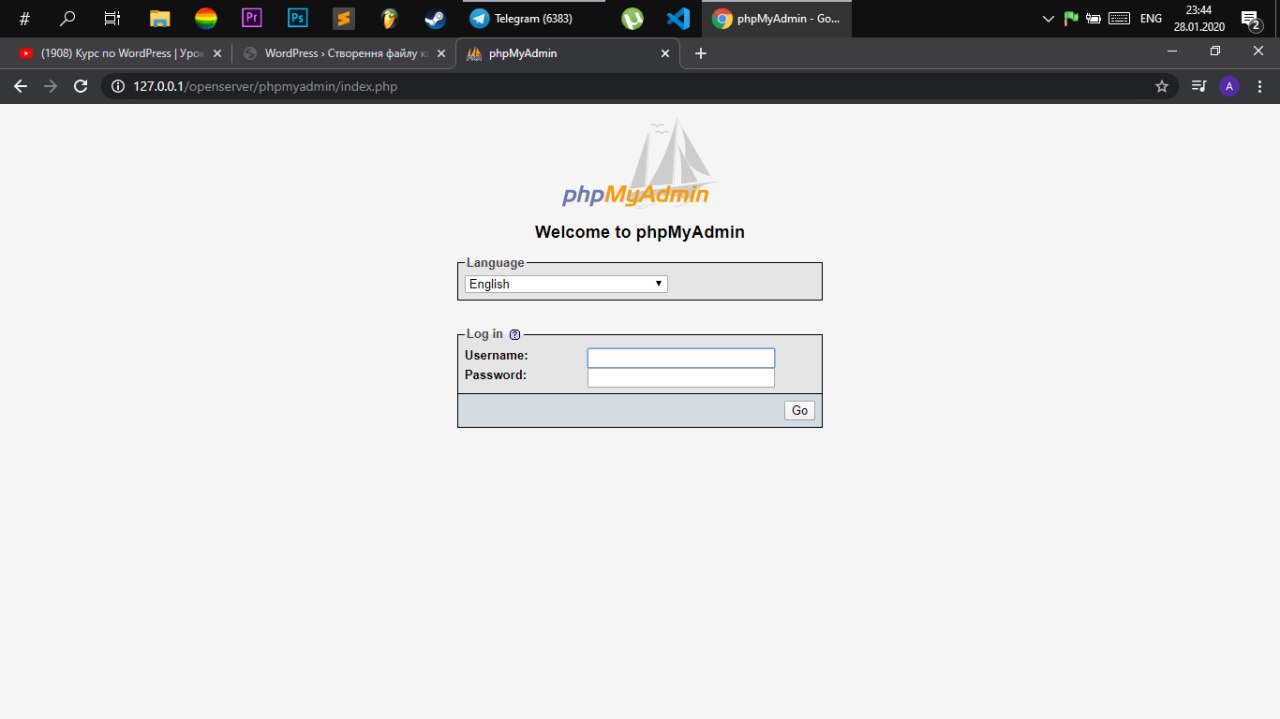Reload the current page
Viewport: 1280px width, 719px height.
click(81, 87)
